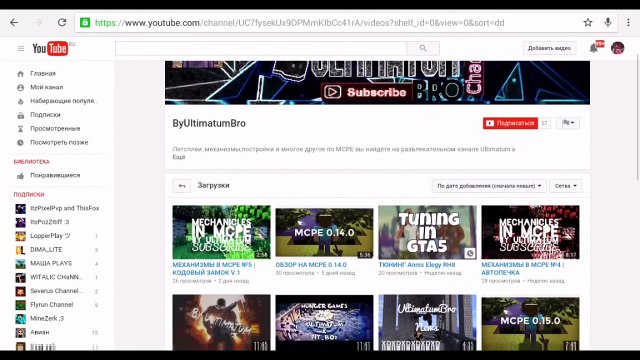Click the Главная home icon

click(20, 74)
